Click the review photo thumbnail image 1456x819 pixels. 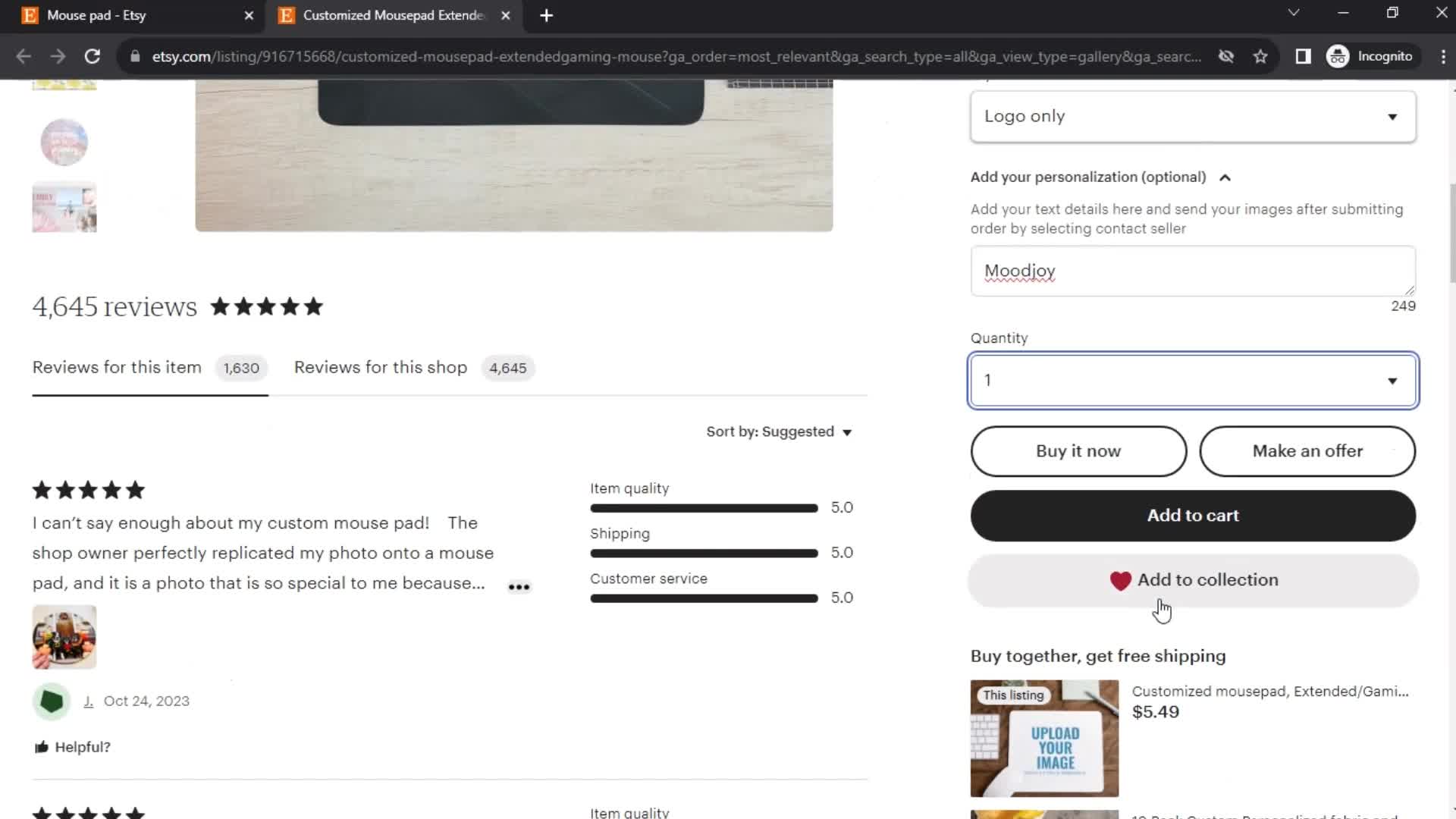(63, 638)
